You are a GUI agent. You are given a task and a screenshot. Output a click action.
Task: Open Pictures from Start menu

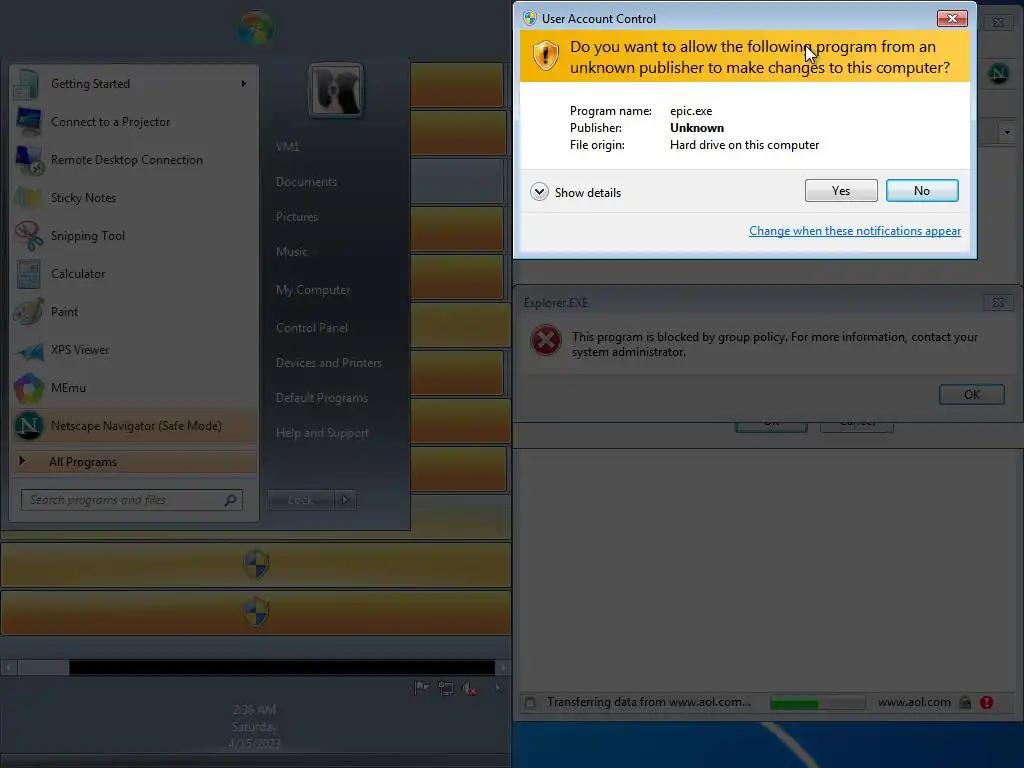[x=296, y=217]
